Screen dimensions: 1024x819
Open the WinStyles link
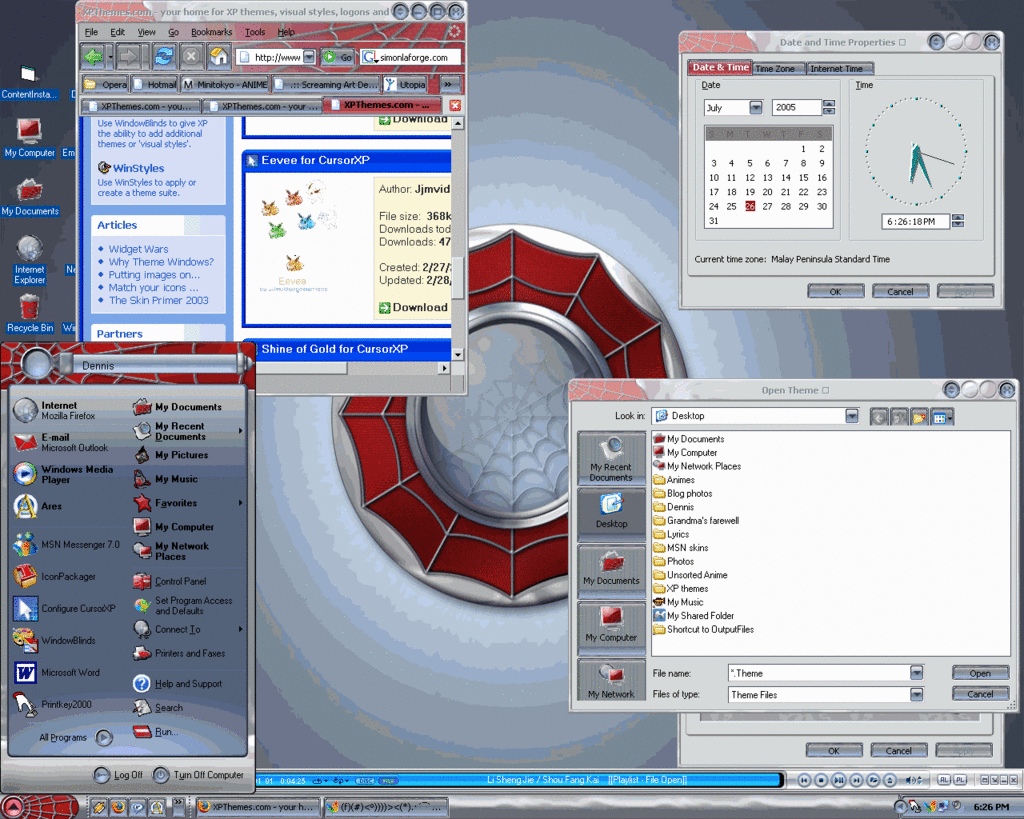point(138,168)
